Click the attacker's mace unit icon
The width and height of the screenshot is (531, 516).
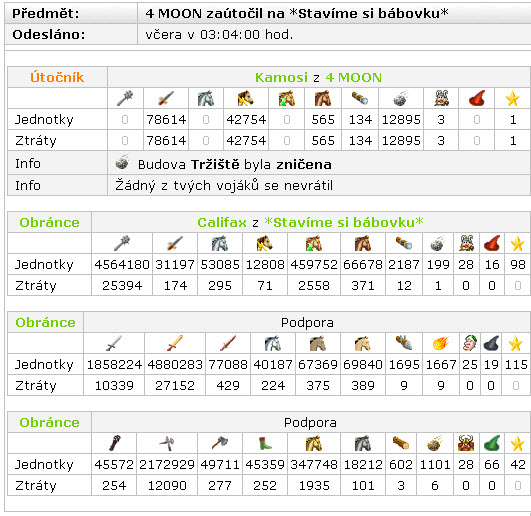[125, 99]
